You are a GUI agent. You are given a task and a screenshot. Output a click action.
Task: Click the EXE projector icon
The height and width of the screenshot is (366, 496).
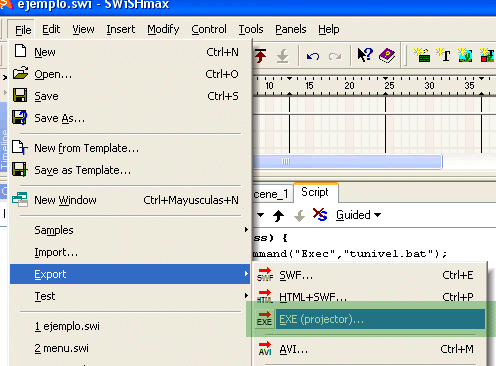point(265,319)
